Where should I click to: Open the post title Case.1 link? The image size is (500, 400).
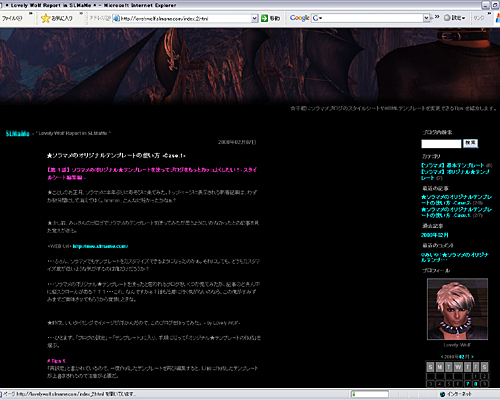[116, 156]
